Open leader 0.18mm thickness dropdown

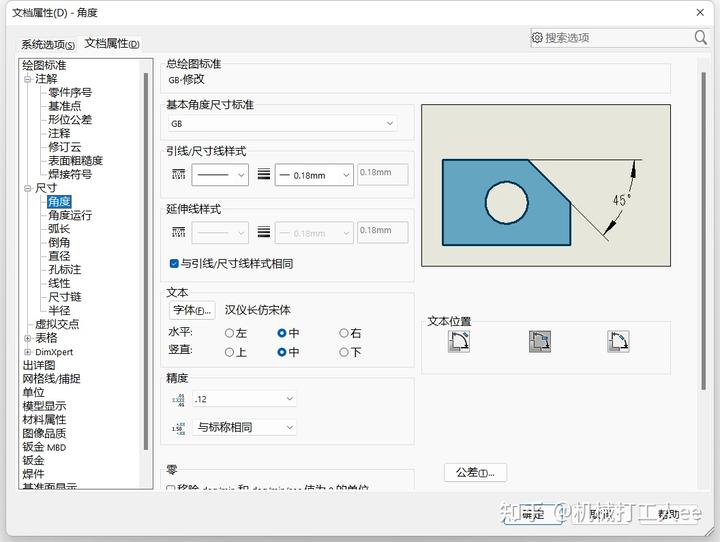coord(314,175)
